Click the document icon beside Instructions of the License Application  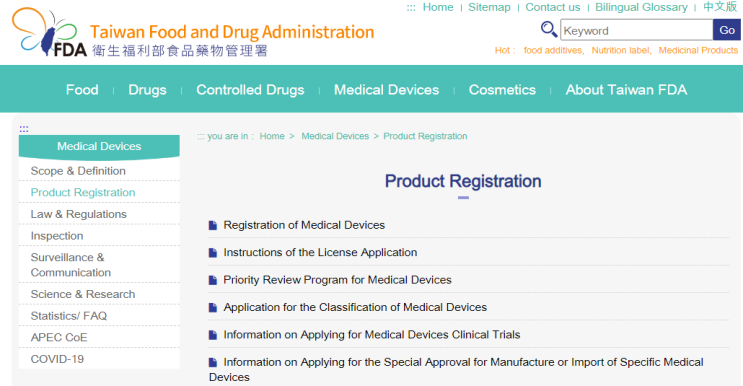pyautogui.click(x=213, y=253)
